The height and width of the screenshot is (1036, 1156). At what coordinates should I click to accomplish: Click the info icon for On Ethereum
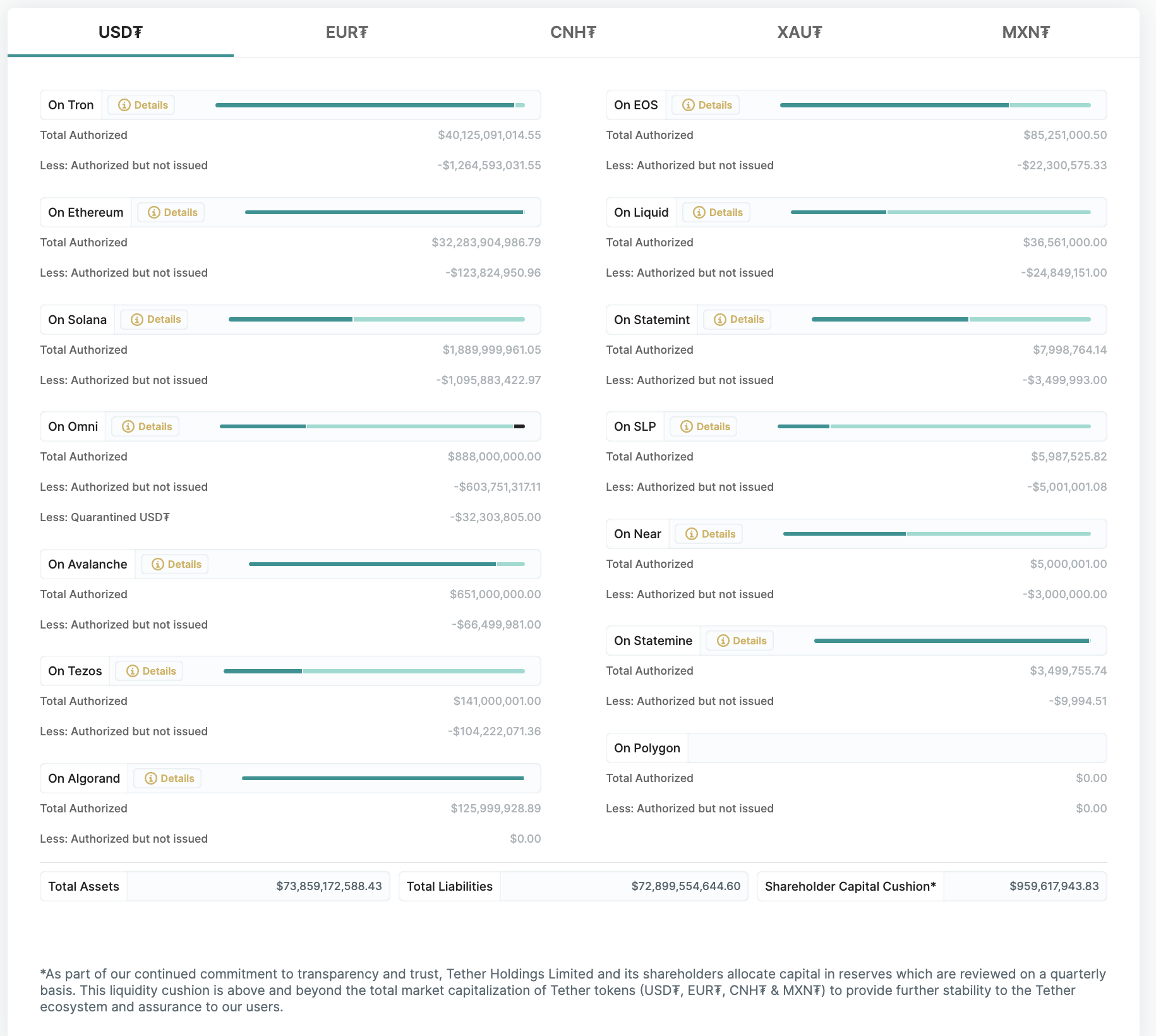point(154,213)
